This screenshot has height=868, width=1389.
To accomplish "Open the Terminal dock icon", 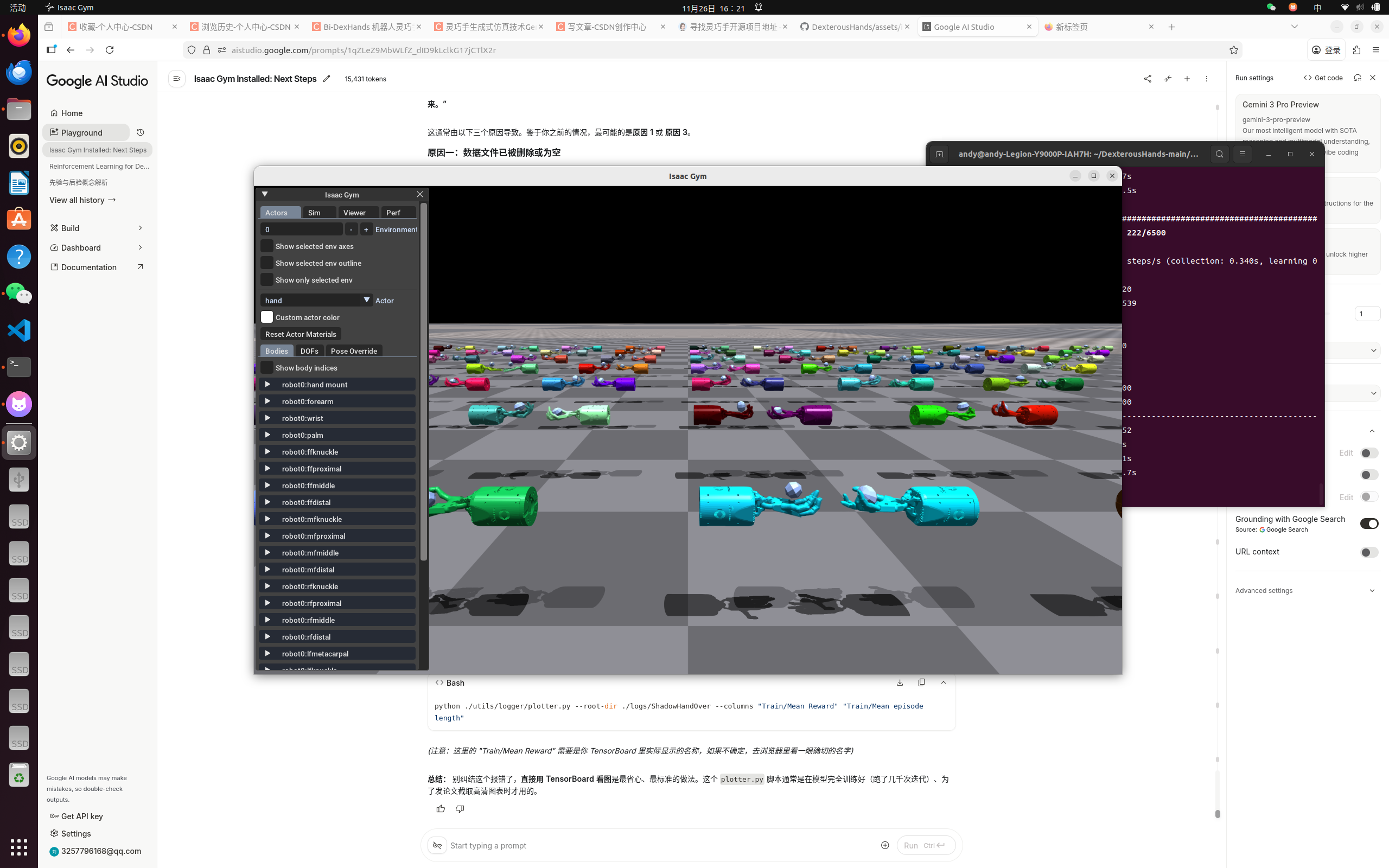I will [19, 367].
